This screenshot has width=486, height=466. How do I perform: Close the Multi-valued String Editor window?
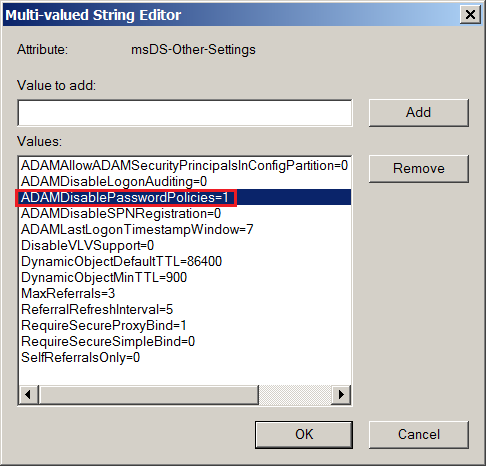point(470,15)
